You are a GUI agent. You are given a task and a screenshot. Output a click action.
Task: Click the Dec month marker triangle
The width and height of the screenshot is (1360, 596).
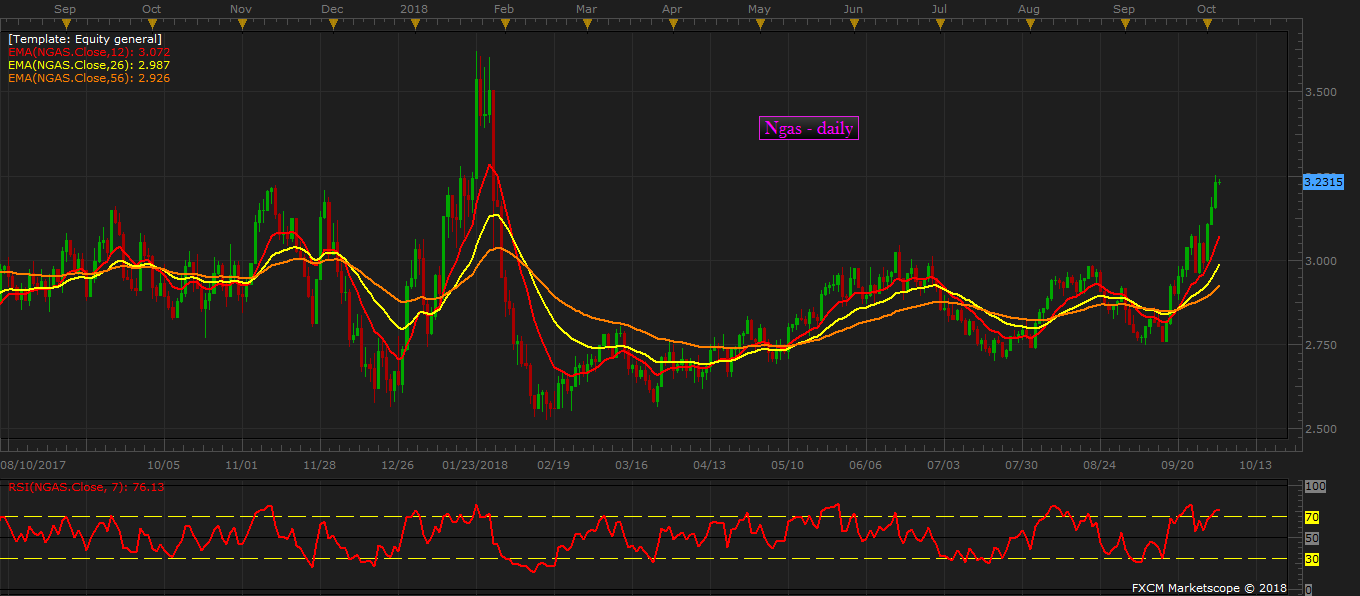(x=331, y=22)
